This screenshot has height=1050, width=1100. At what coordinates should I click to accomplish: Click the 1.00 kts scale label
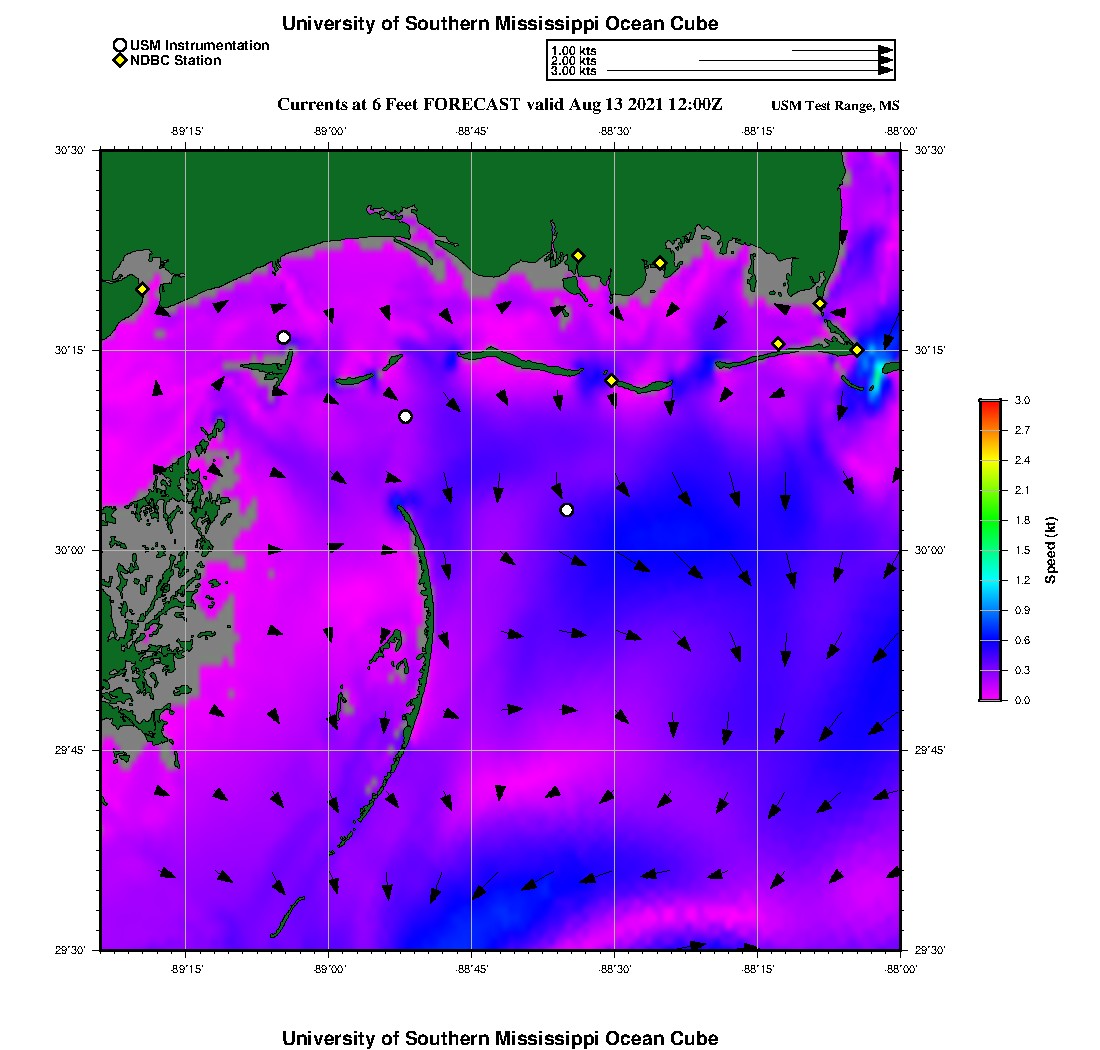click(x=573, y=50)
